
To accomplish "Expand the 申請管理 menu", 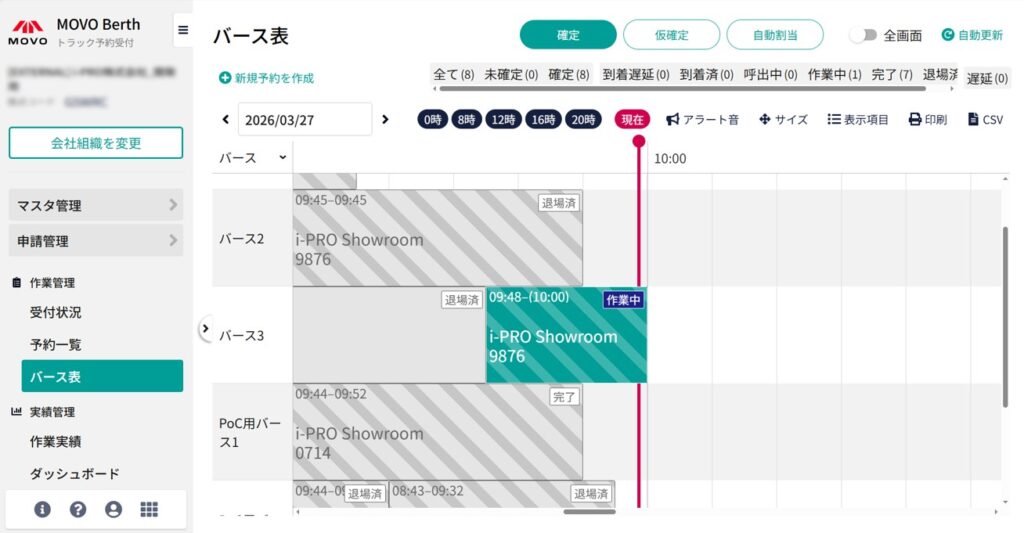I will click(96, 241).
